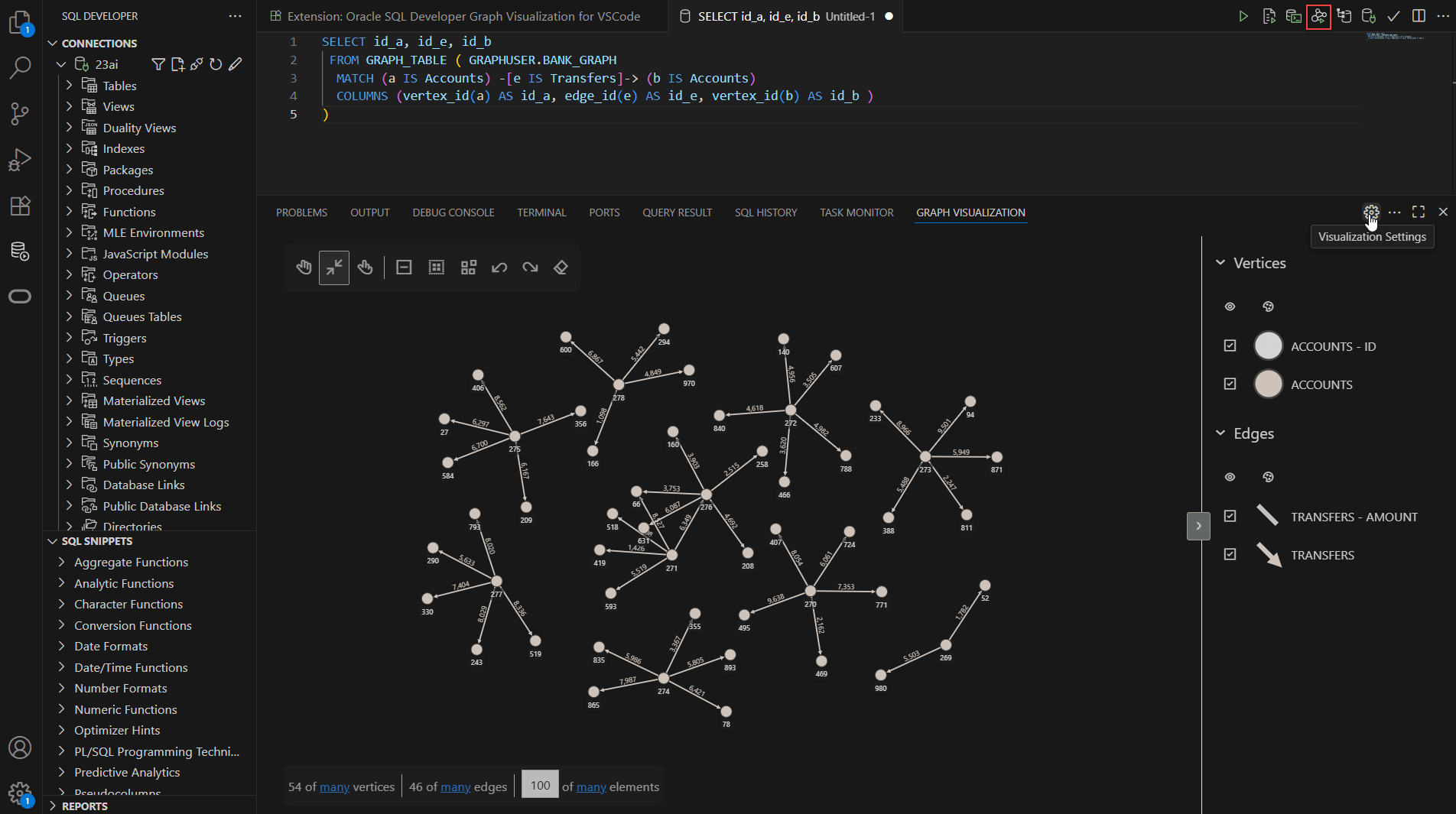Open Run and Debug in activity bar
The image size is (1456, 814).
point(20,160)
